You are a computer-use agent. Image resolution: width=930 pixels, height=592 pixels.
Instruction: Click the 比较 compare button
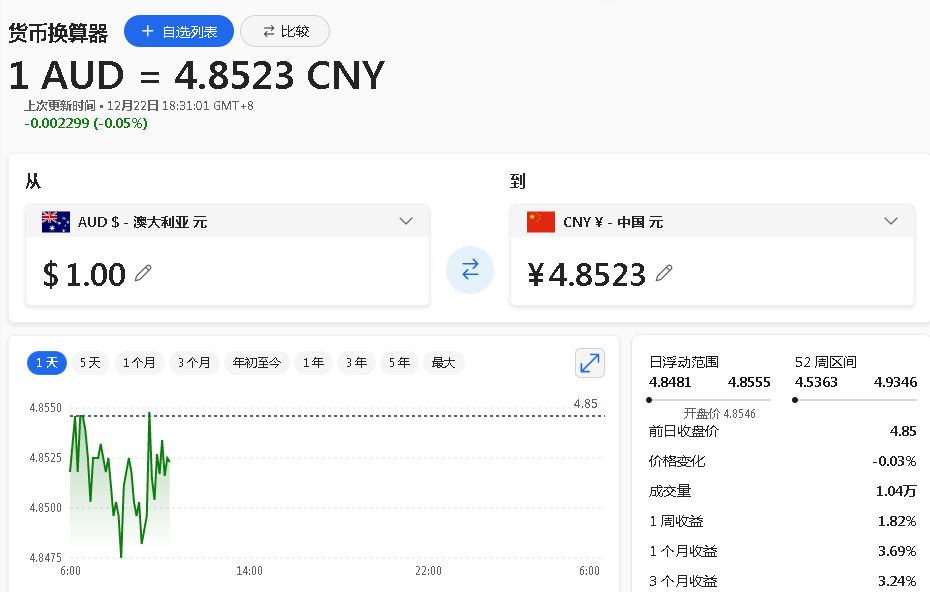(285, 31)
